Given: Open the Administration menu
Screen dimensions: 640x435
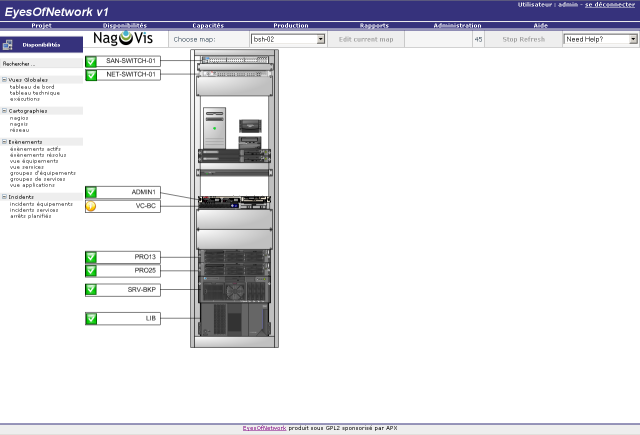Looking at the screenshot, I should click(457, 25).
